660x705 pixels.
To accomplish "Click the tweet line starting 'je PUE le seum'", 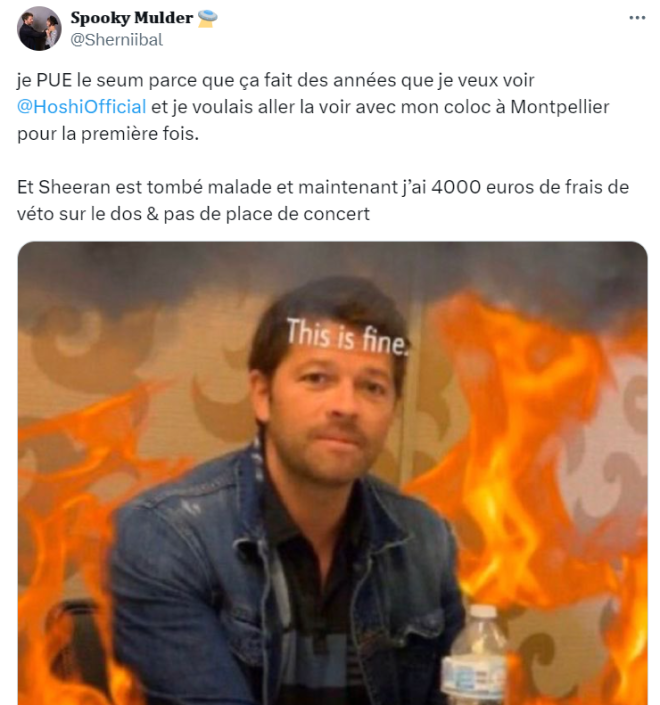I will point(276,80).
